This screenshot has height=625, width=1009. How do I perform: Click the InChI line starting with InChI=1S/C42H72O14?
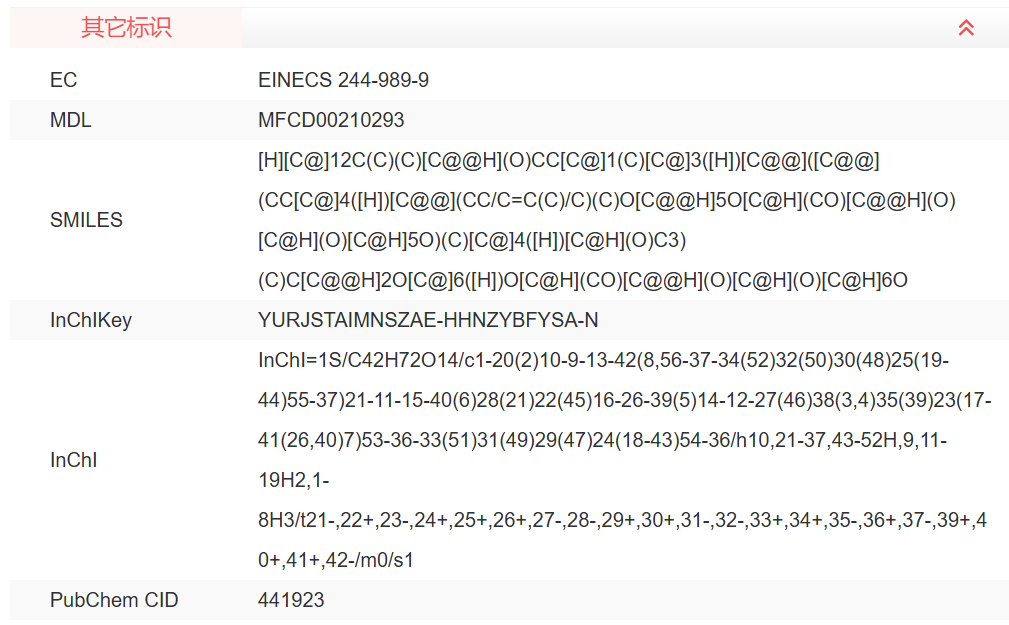(603, 360)
